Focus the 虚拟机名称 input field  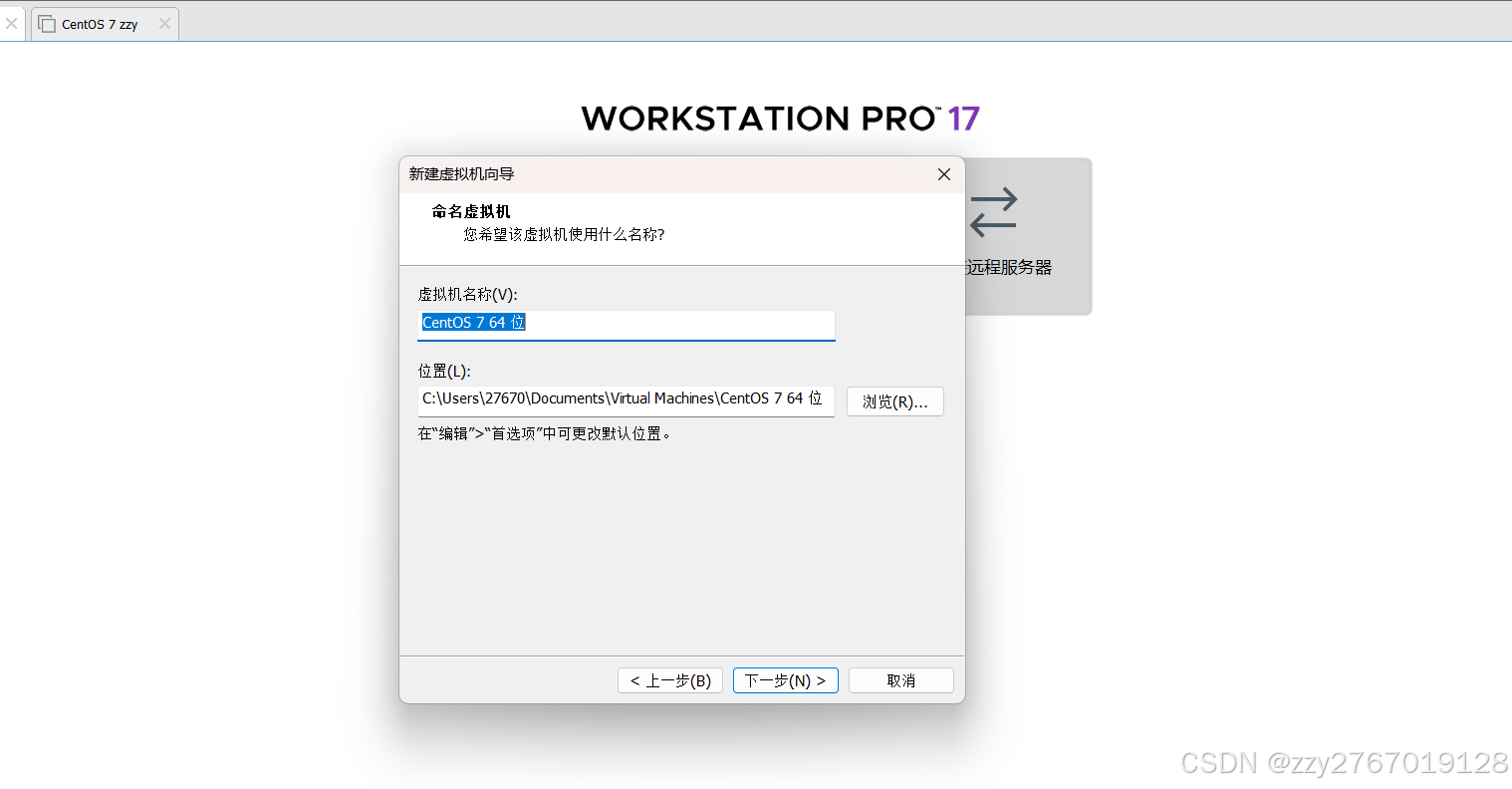[626, 324]
